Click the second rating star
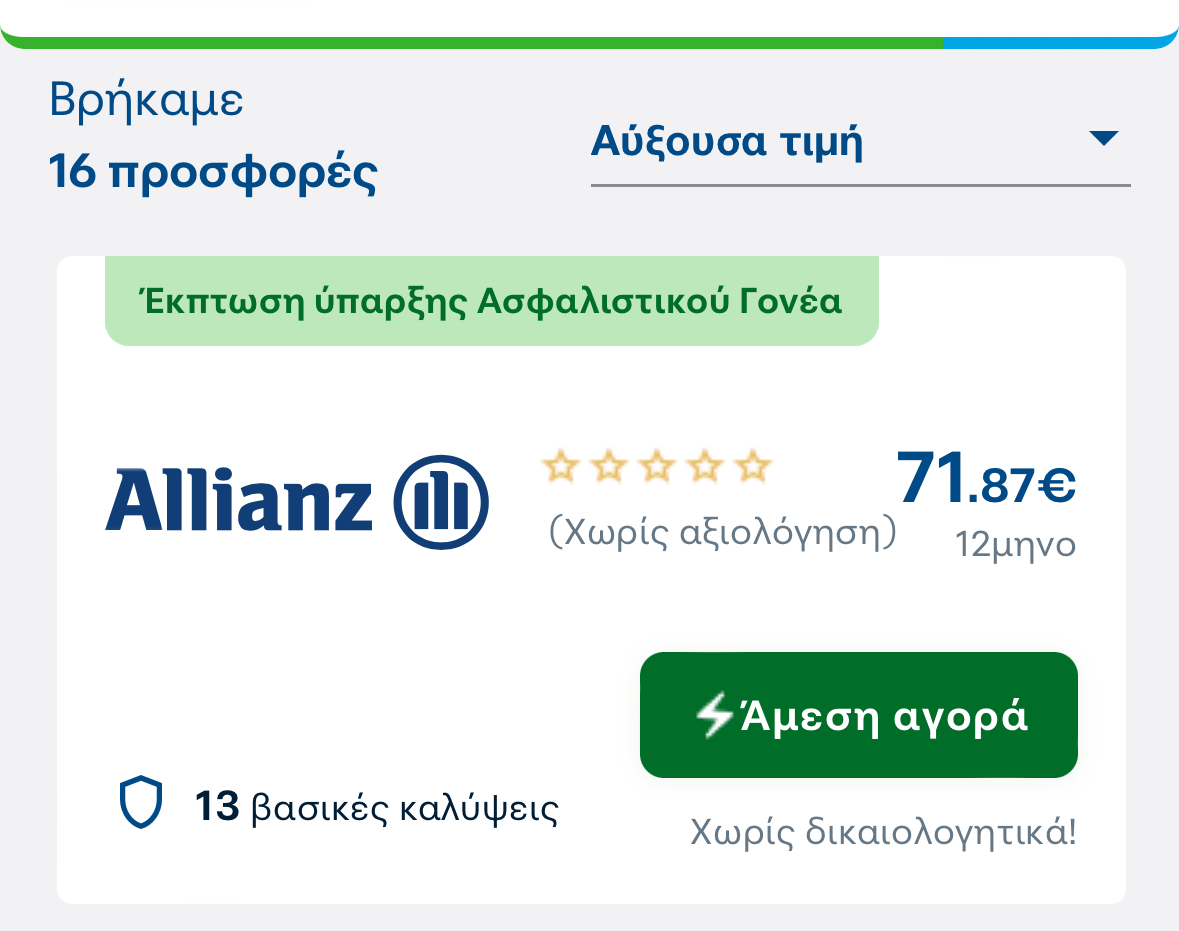 [609, 466]
